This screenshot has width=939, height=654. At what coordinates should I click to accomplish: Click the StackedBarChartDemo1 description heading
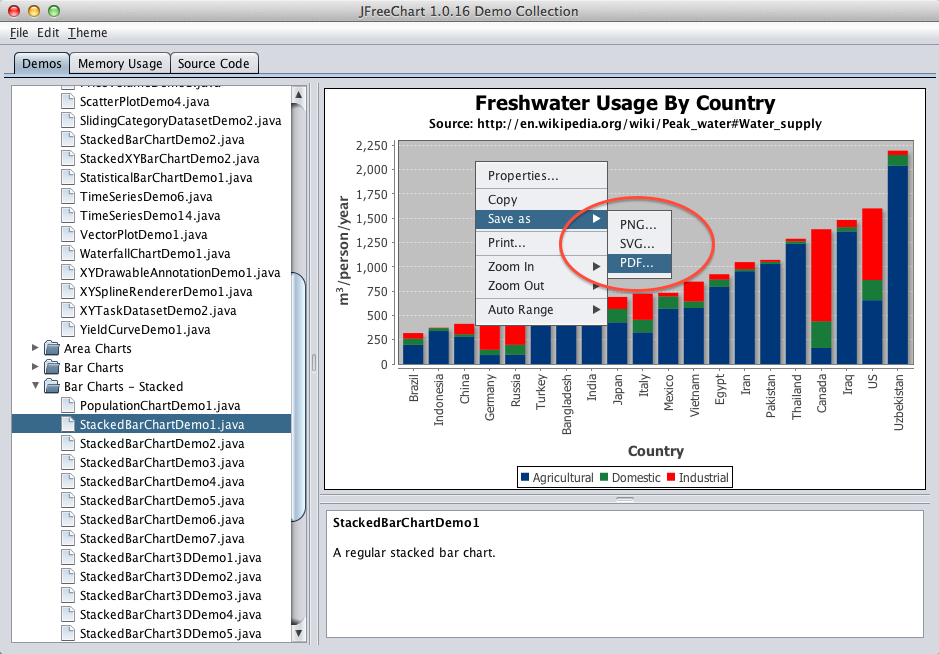pyautogui.click(x=406, y=523)
